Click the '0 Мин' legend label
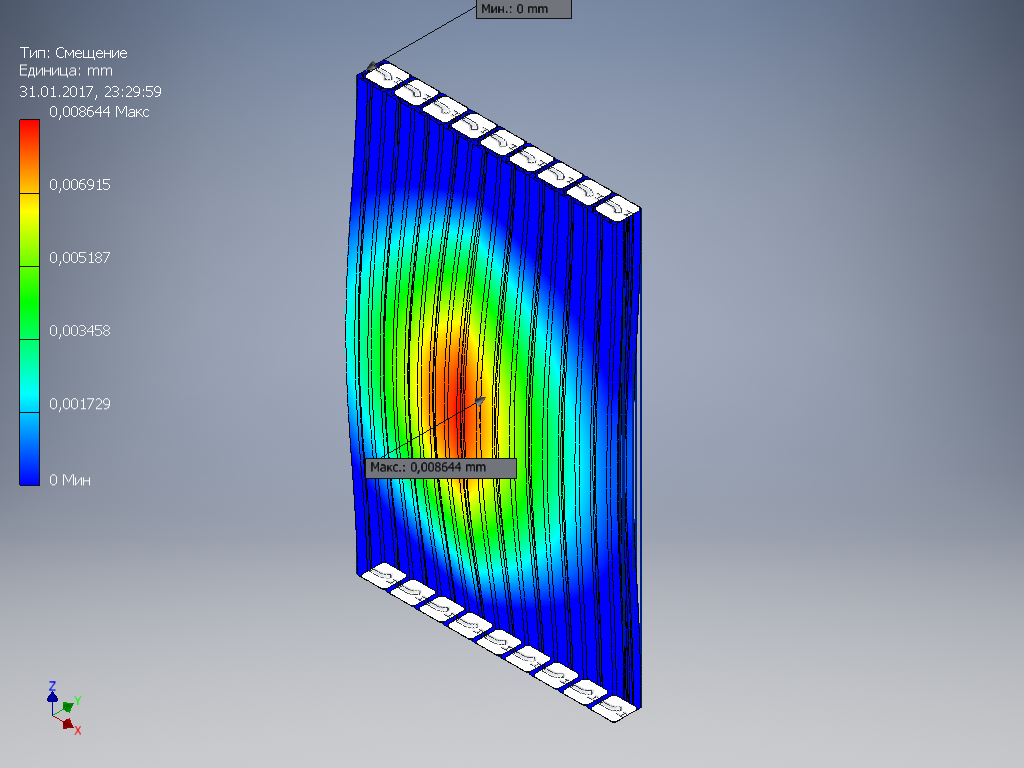 click(70, 480)
